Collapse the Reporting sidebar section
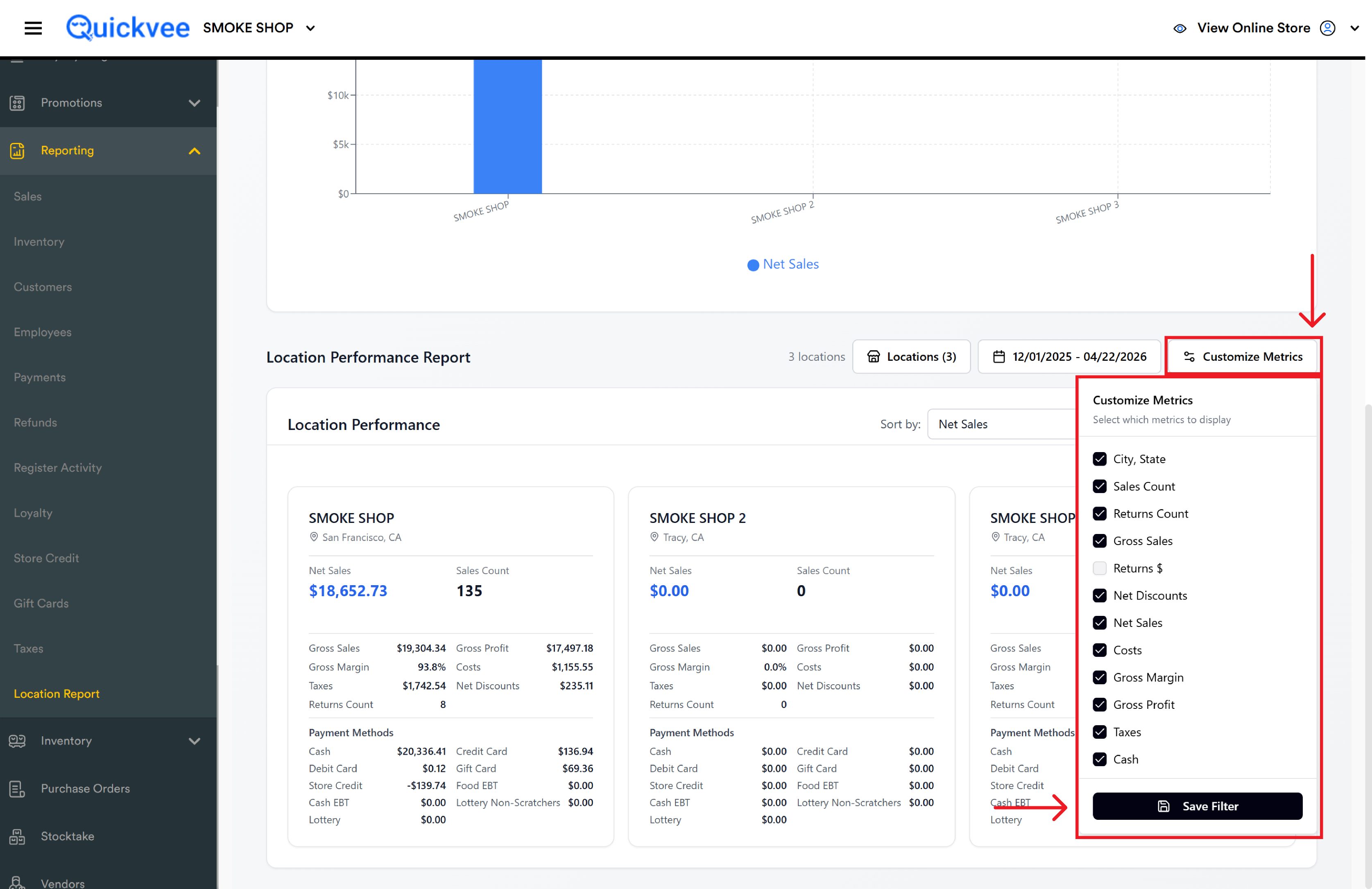The width and height of the screenshot is (1372, 889). (x=194, y=151)
